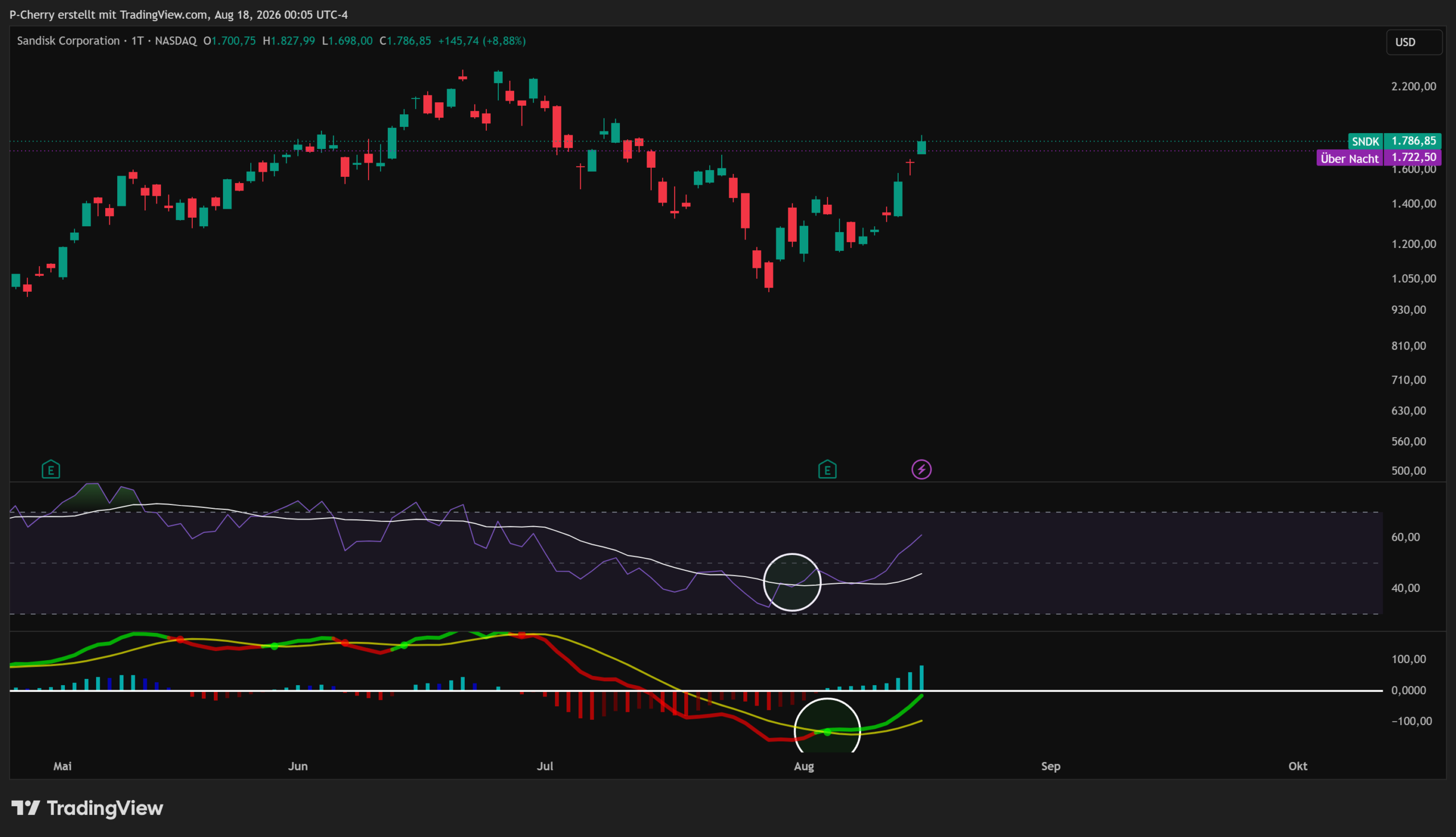Click the Aug label on time axis

pos(804,766)
